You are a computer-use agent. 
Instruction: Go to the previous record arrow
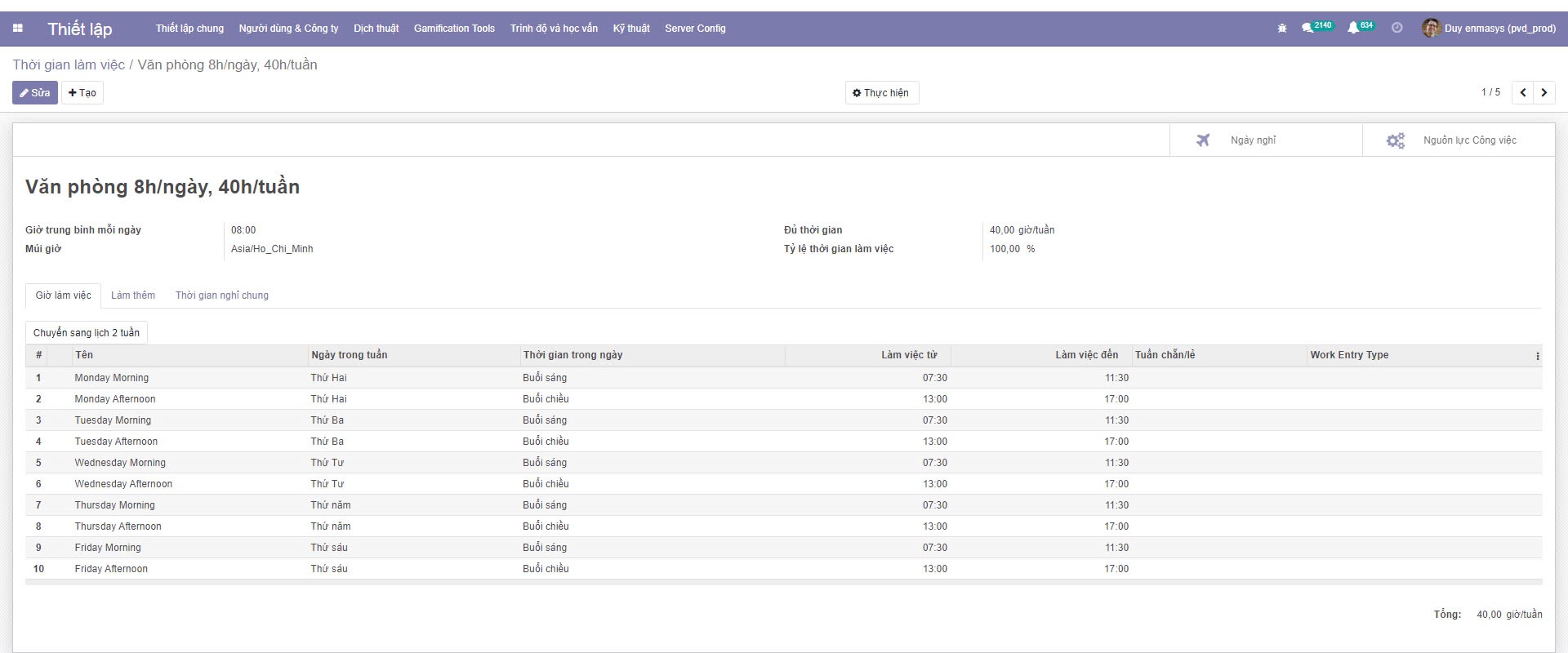pyautogui.click(x=1522, y=93)
